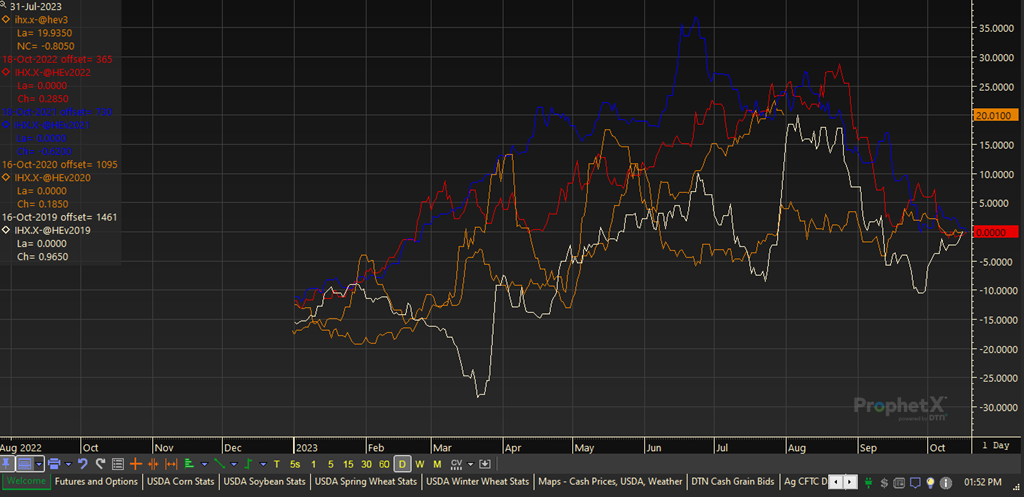Viewport: 1024px width, 497px height.
Task: Select the orange crosshair cursor tool
Action: 136,464
